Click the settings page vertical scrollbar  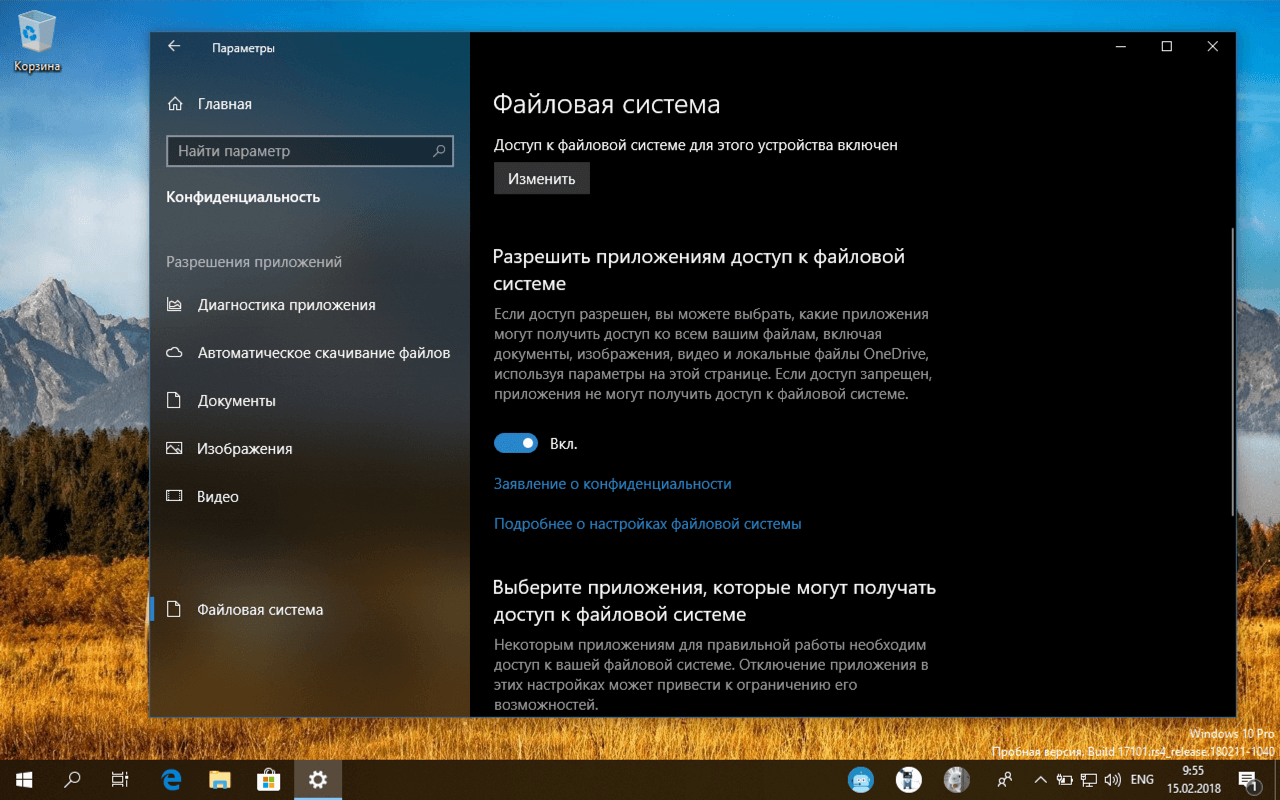pos(1232,372)
